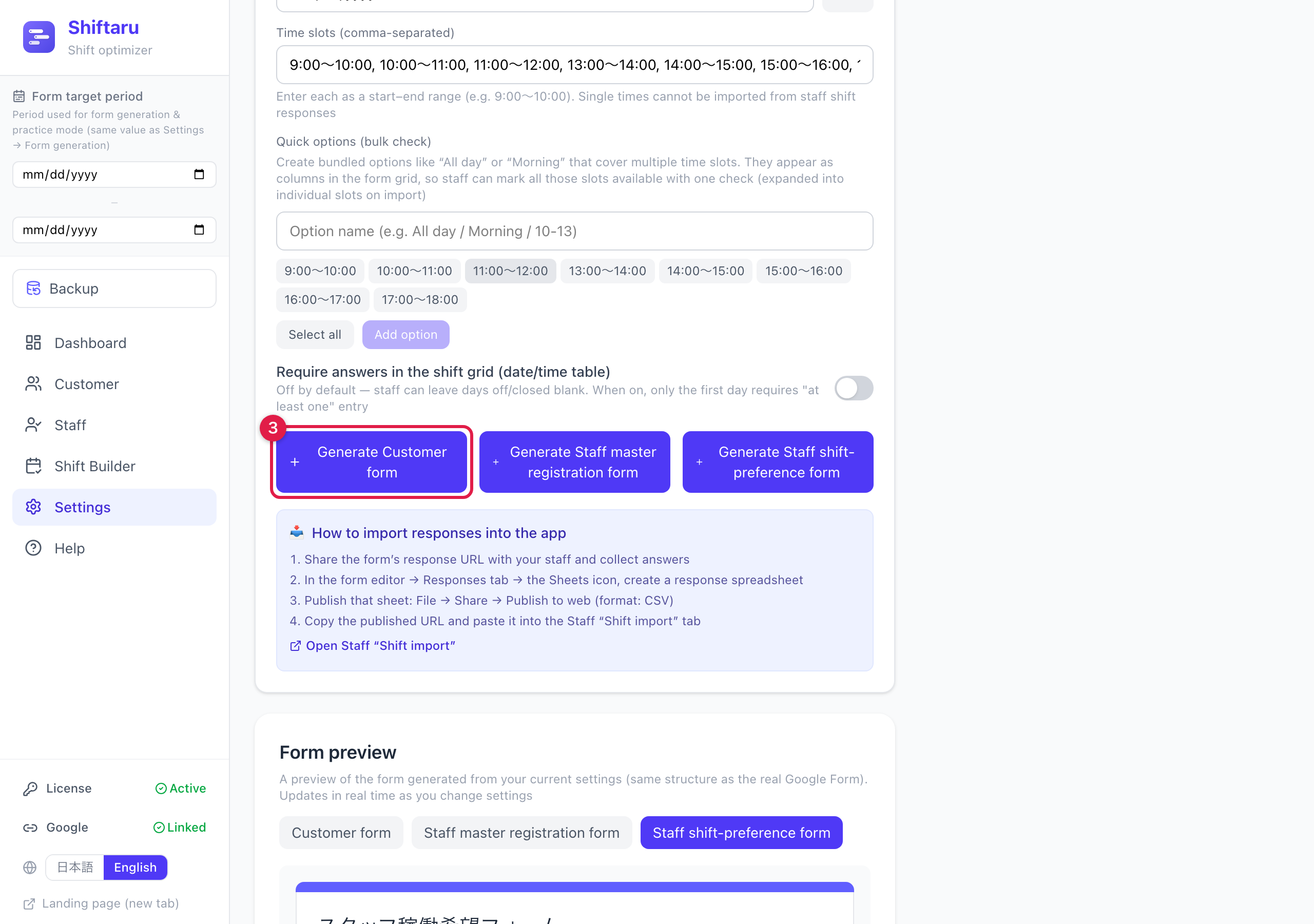Open the Backup button

tap(114, 288)
